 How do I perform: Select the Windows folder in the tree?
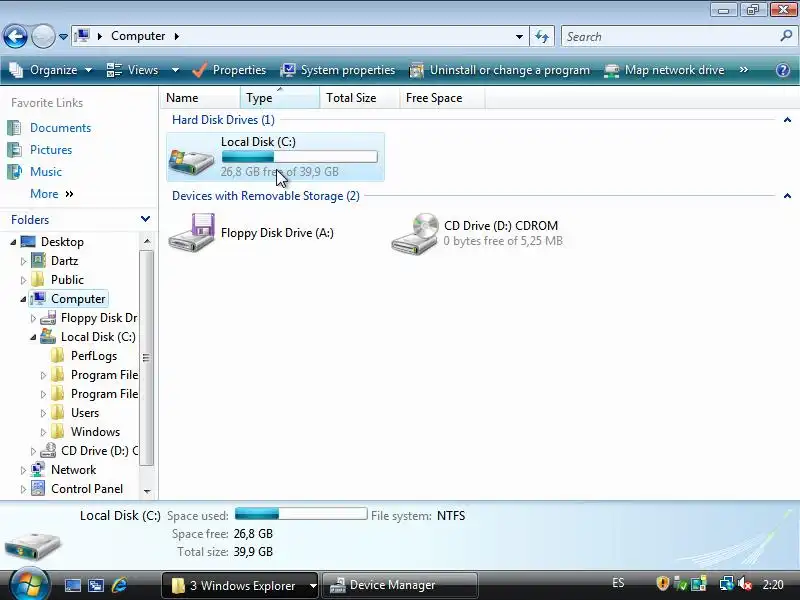click(x=95, y=432)
